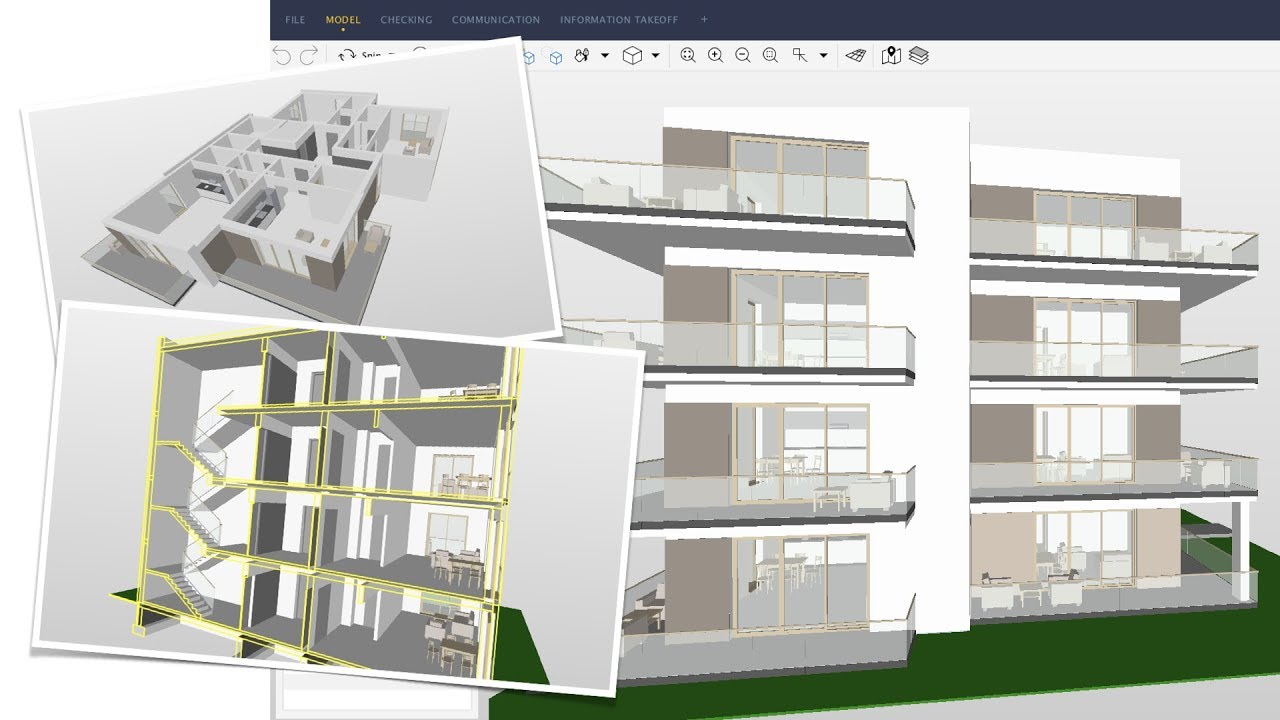Click the map location pin icon

coord(891,56)
